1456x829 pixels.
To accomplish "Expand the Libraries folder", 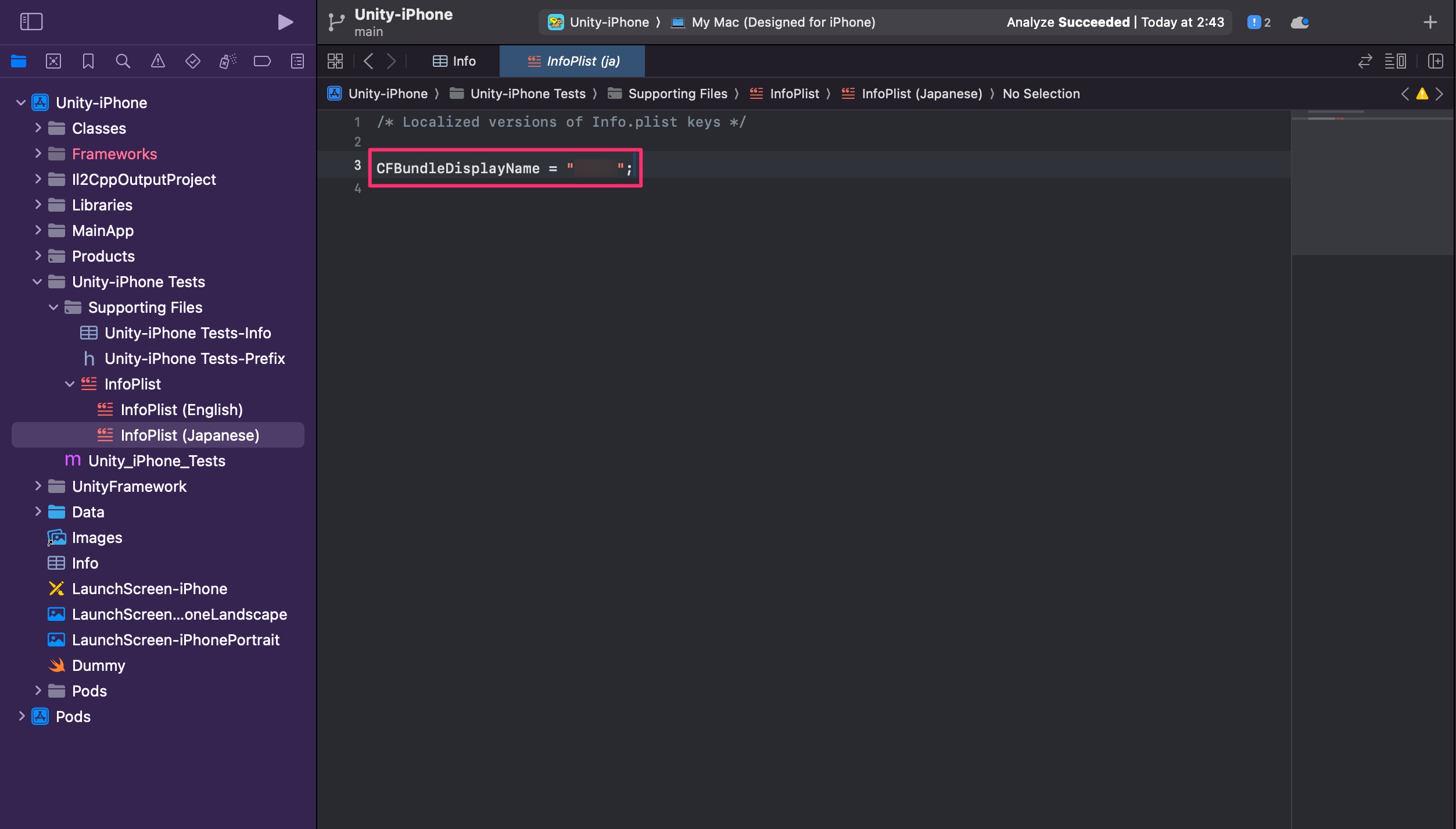I will point(38,205).
